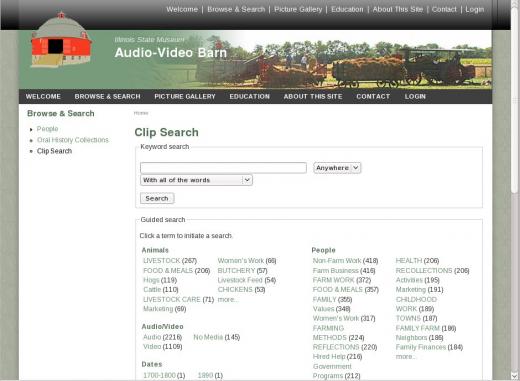Viewport: 520px width, 381px height.
Task: Click Contact in the top header
Action: click(444, 9)
